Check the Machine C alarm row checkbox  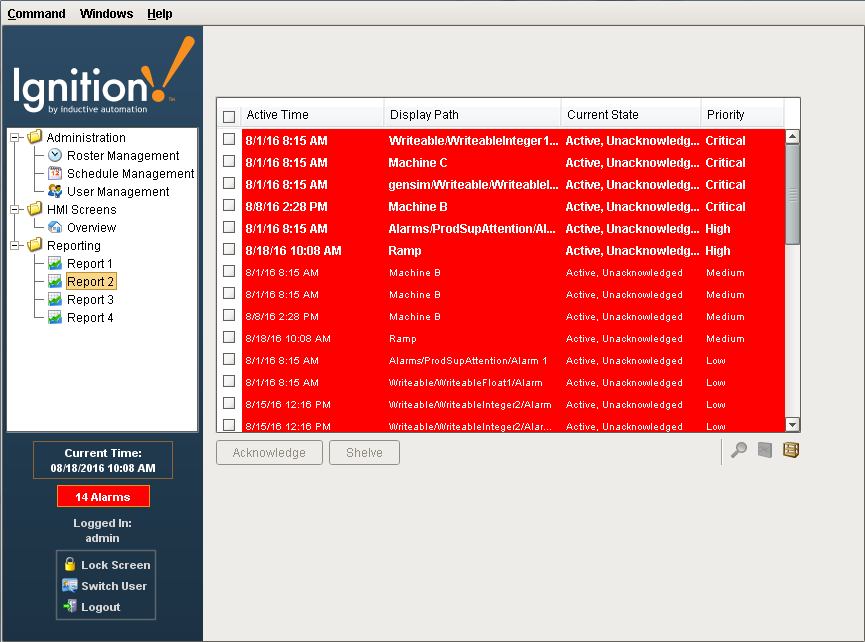[x=228, y=162]
